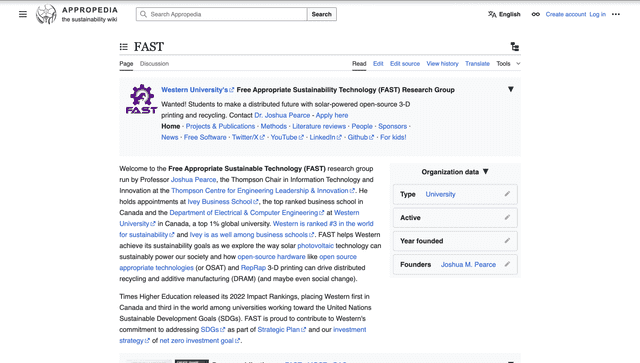640x363 pixels.
Task: Open the Strategic Plan link
Action: 282,330
